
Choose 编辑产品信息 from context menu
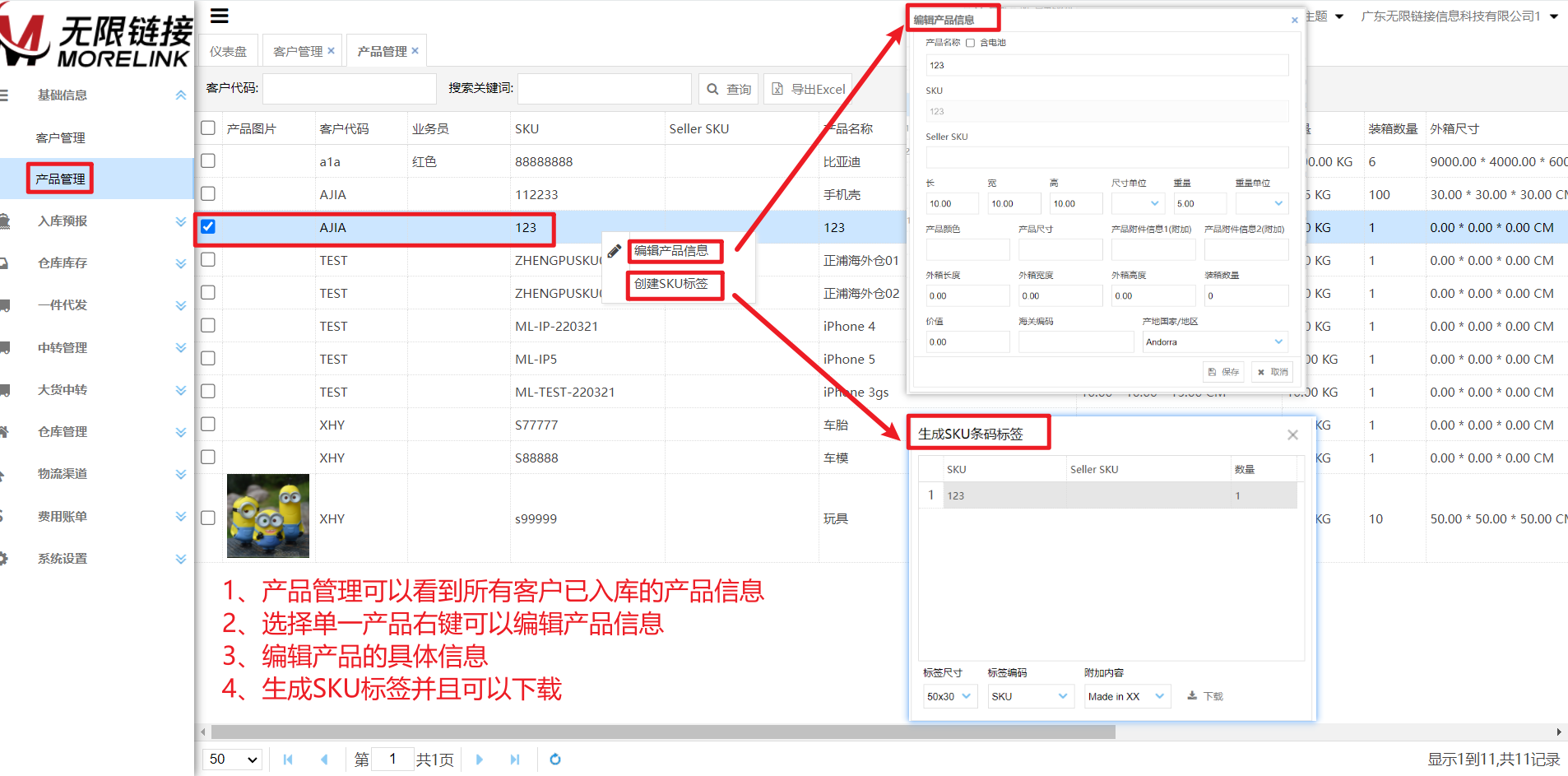[x=671, y=251]
